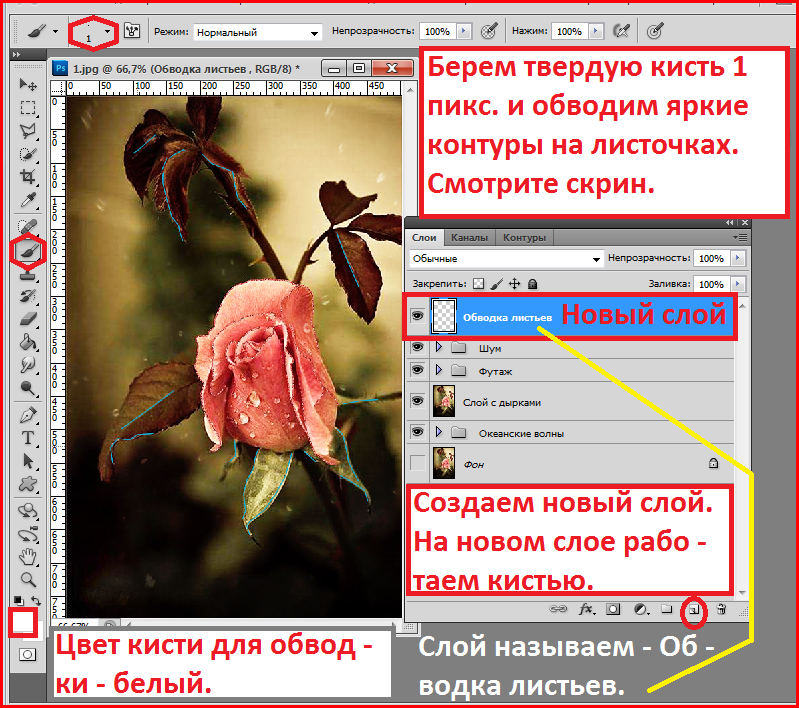Select the Eraser tool
This screenshot has height=708, width=799.
[28, 320]
